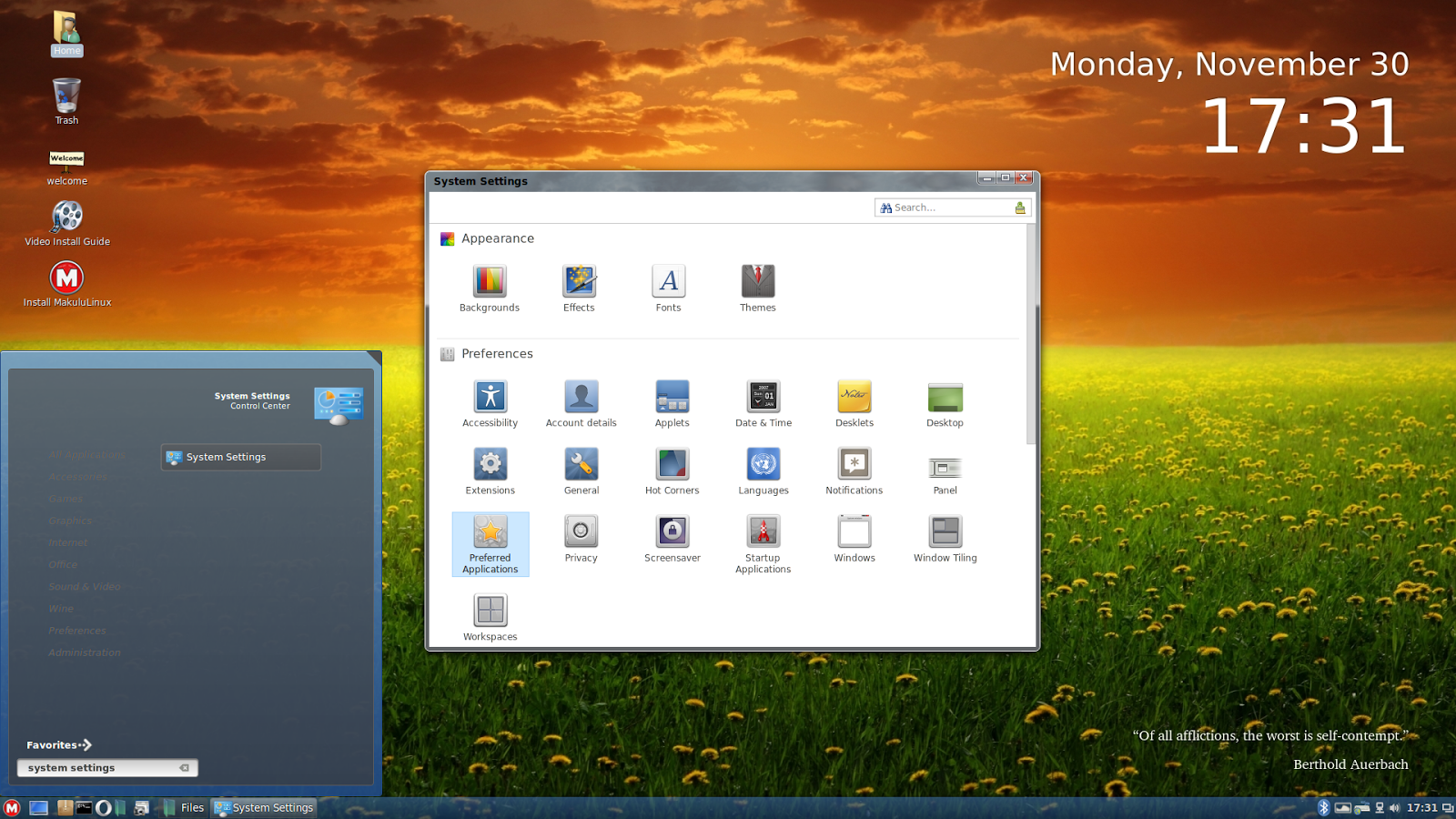This screenshot has width=1456, height=819.
Task: Open the Applets settings
Action: click(x=672, y=404)
